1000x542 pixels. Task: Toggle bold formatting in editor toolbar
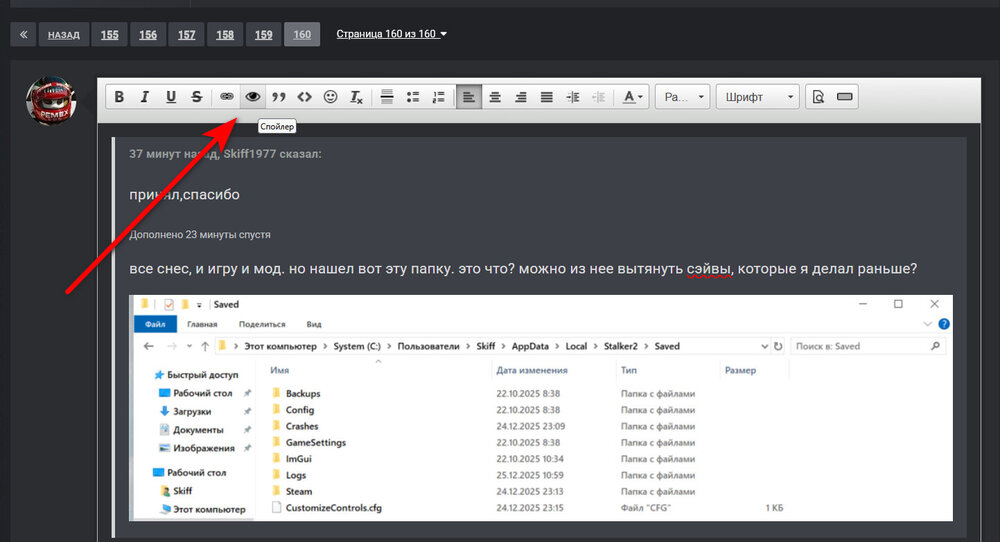[x=119, y=97]
